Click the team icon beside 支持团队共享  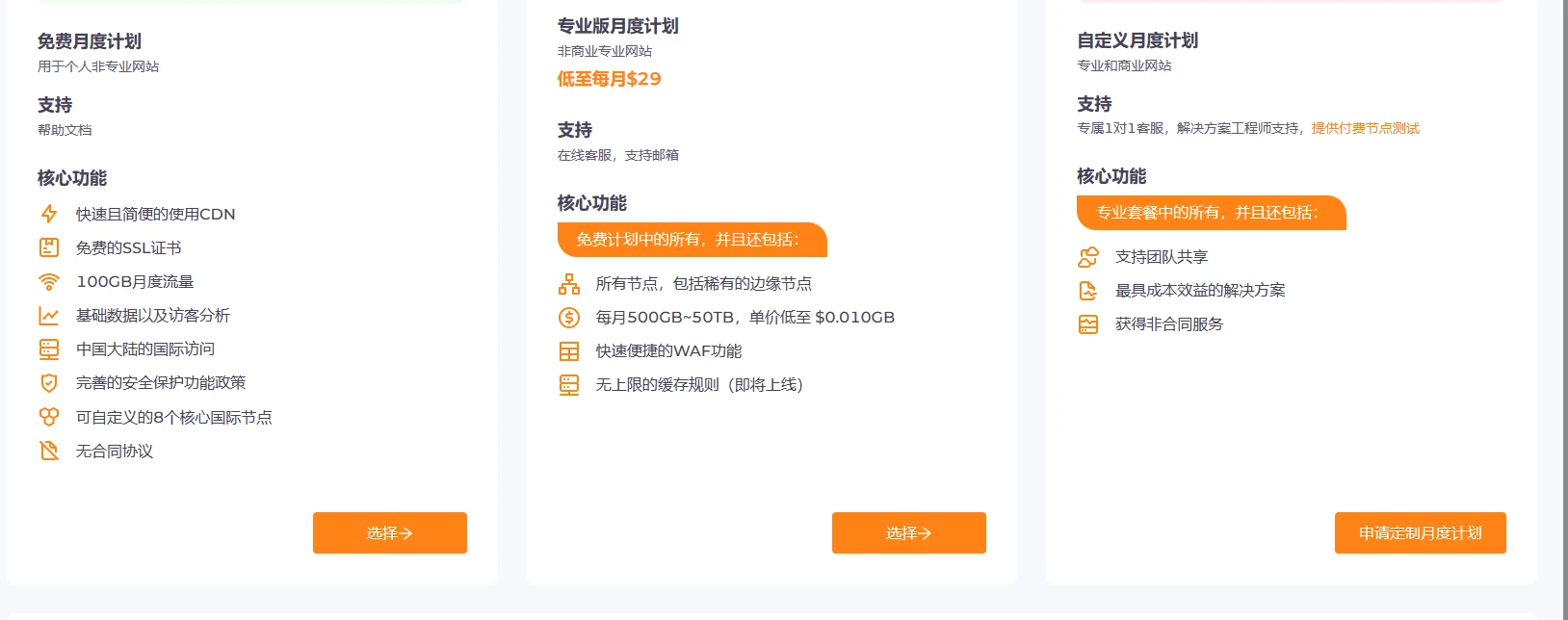tap(1088, 257)
